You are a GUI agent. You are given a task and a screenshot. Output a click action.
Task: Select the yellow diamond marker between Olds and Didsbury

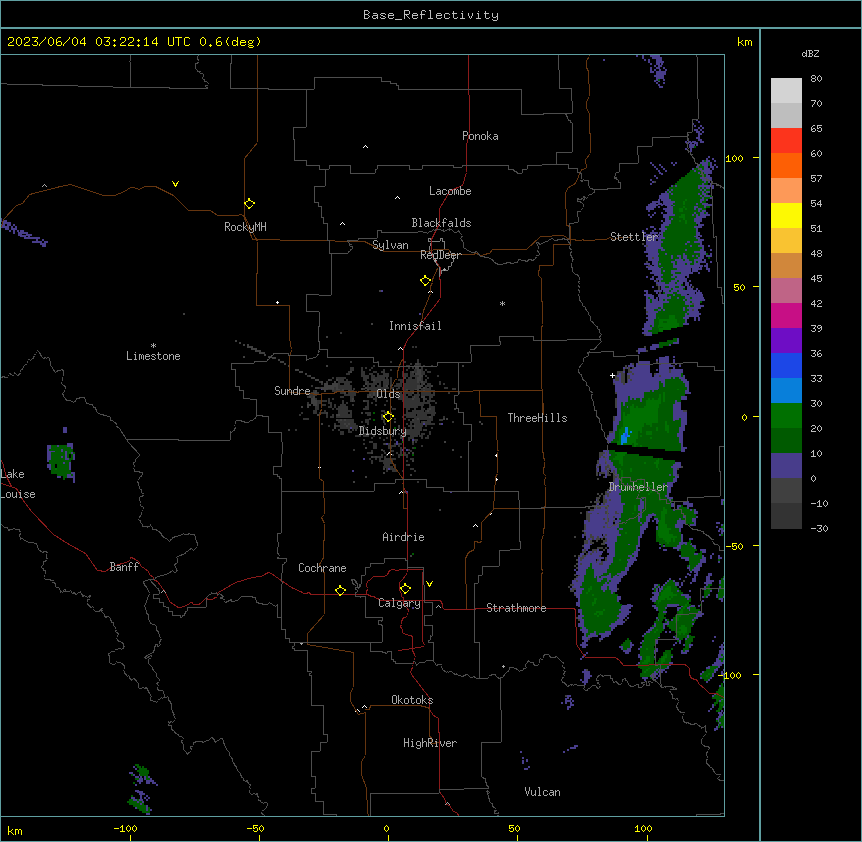pyautogui.click(x=388, y=417)
